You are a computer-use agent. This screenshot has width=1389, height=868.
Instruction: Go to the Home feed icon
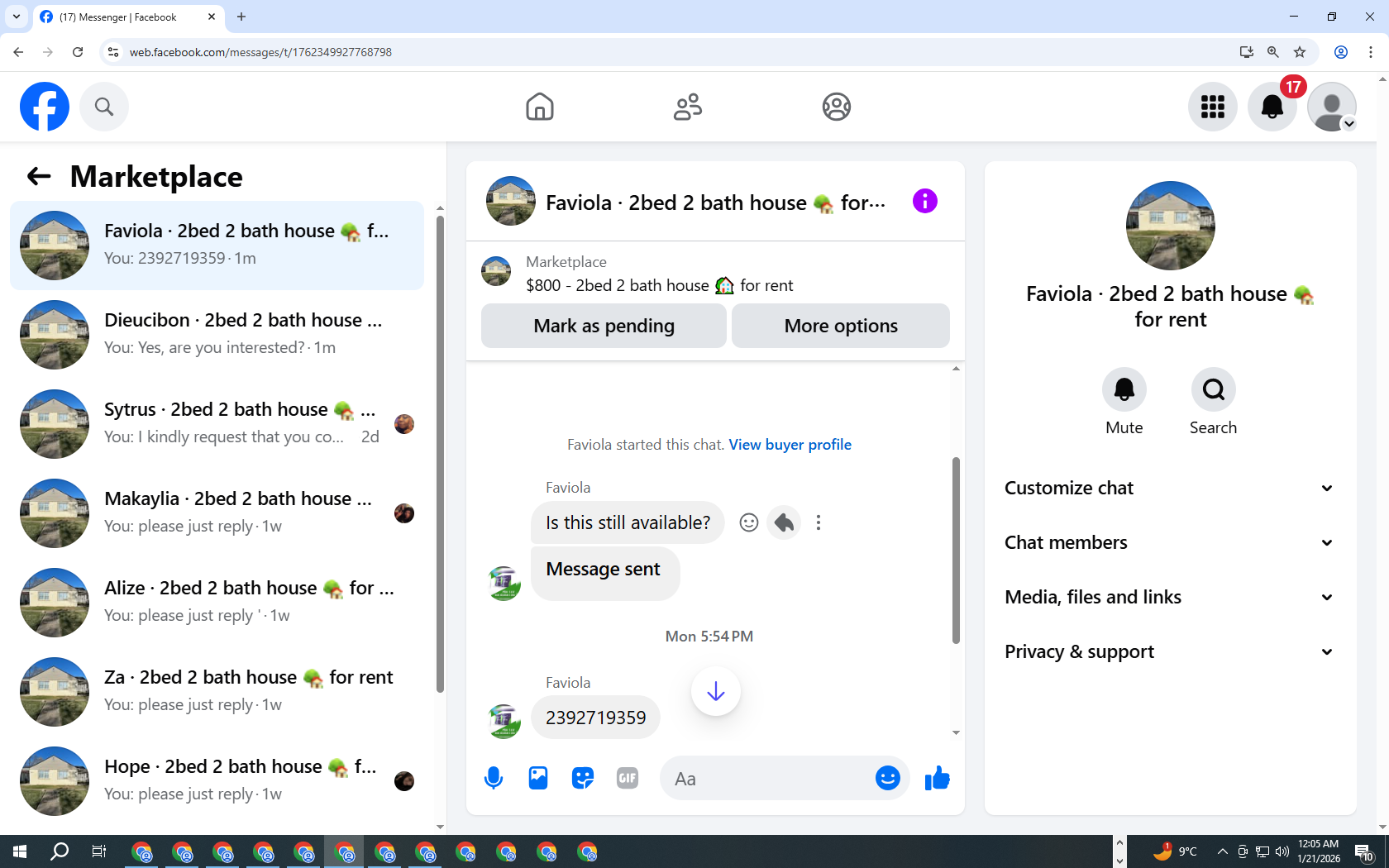540,107
